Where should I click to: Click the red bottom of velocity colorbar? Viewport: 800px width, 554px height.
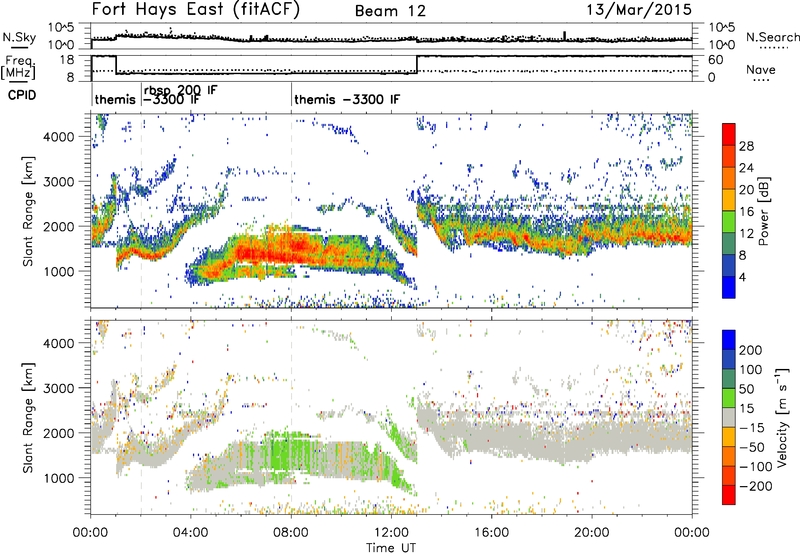pyautogui.click(x=729, y=495)
